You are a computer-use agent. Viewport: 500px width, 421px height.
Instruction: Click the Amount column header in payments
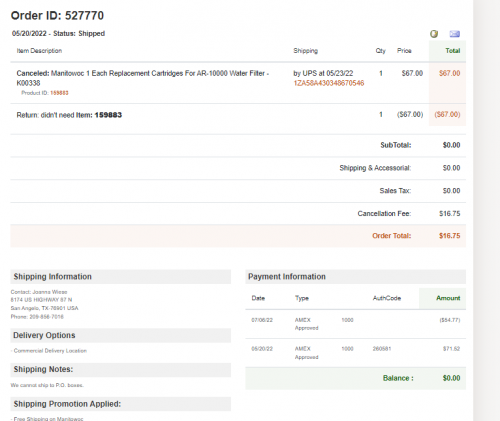[x=448, y=298]
